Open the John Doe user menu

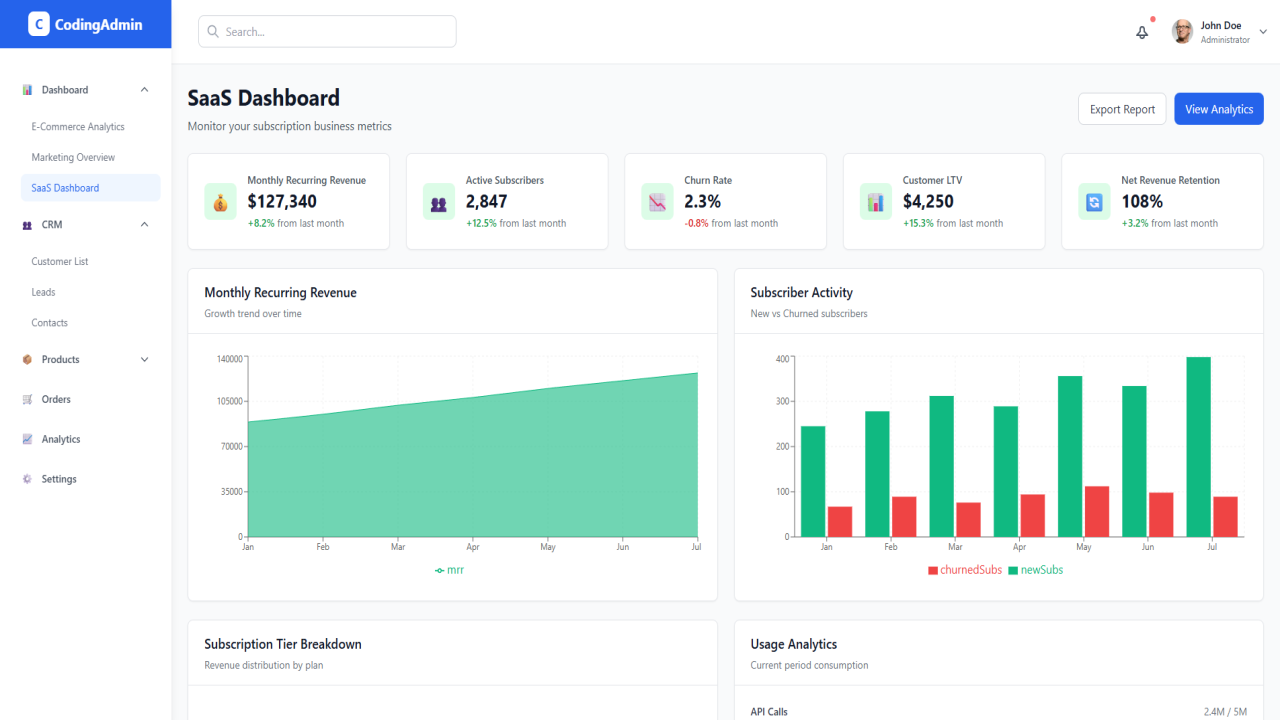(x=1219, y=32)
